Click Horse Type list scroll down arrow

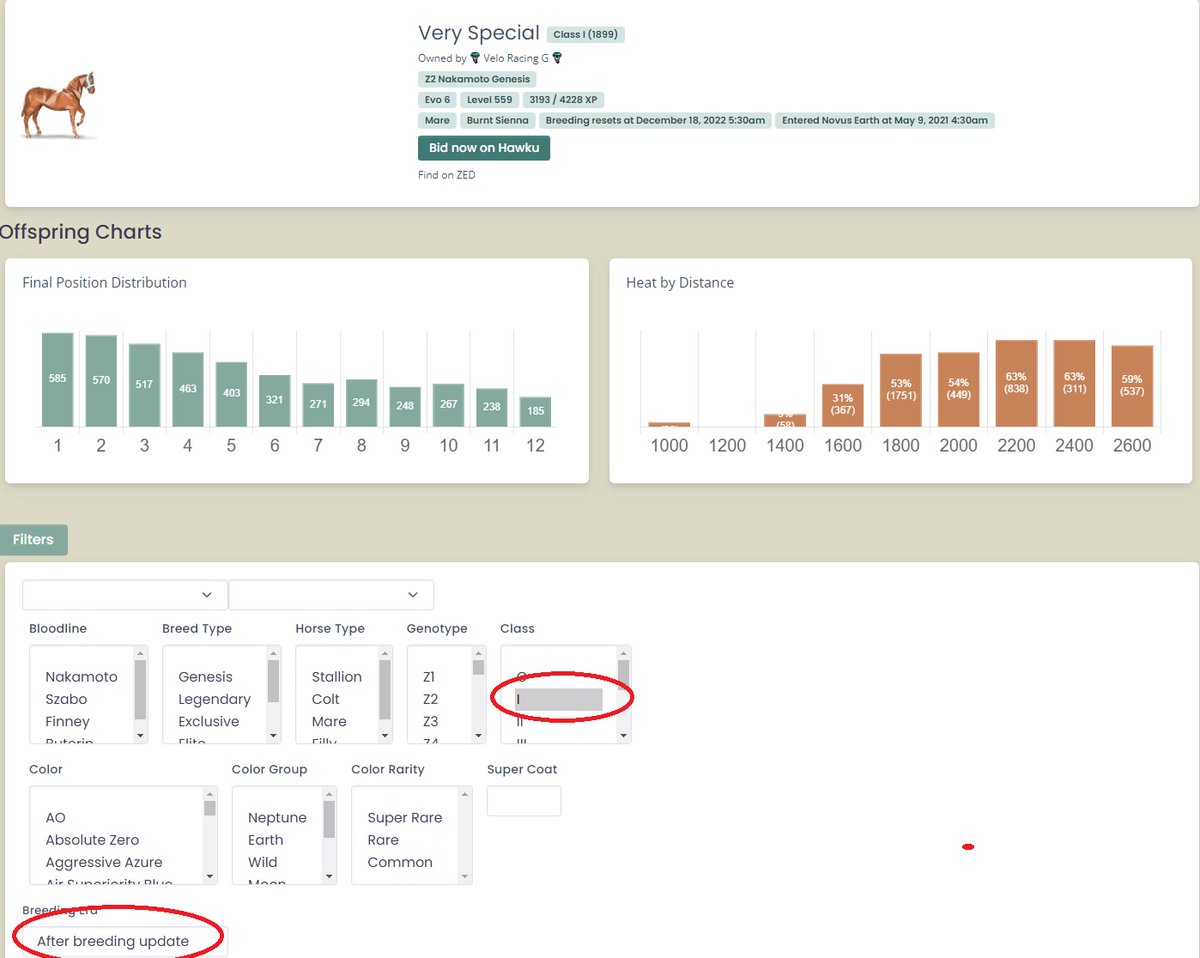pos(385,735)
